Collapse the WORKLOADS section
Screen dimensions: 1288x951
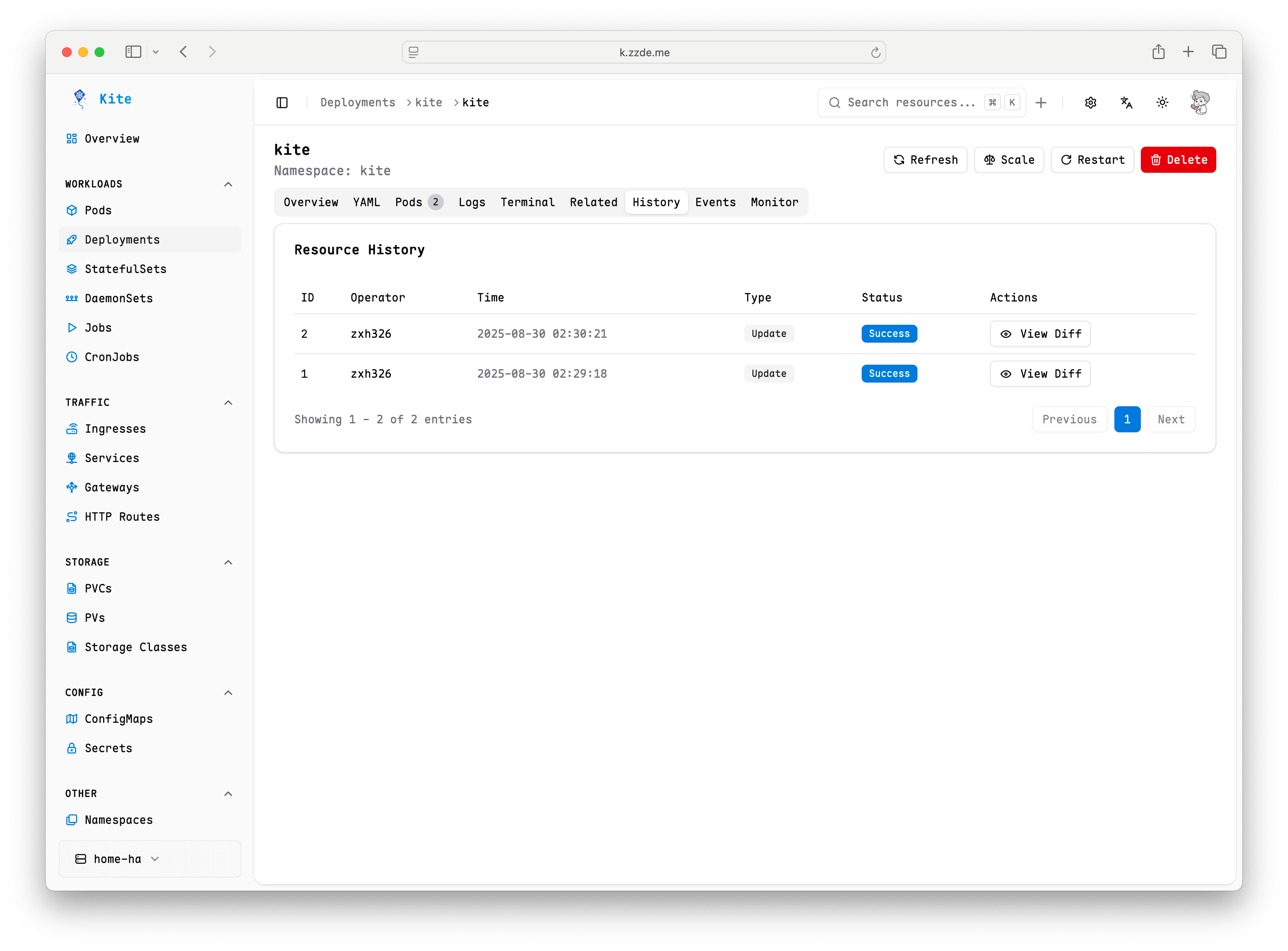[228, 184]
